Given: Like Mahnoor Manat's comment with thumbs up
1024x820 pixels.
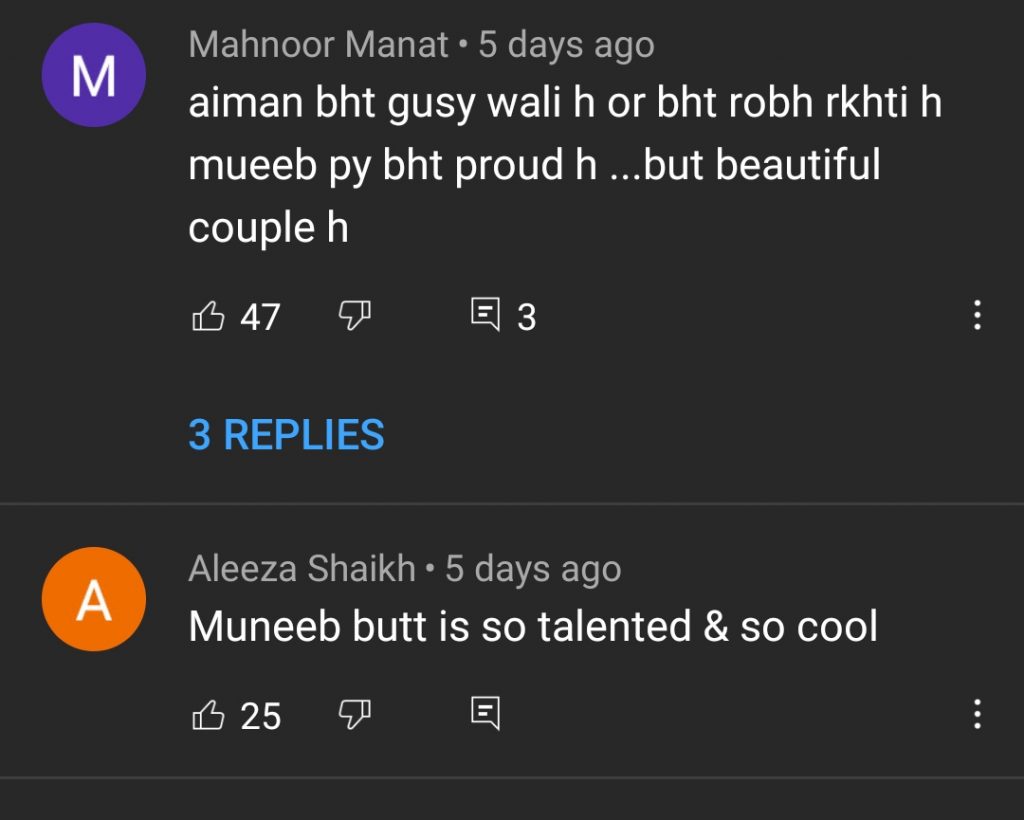Looking at the screenshot, I should (208, 316).
